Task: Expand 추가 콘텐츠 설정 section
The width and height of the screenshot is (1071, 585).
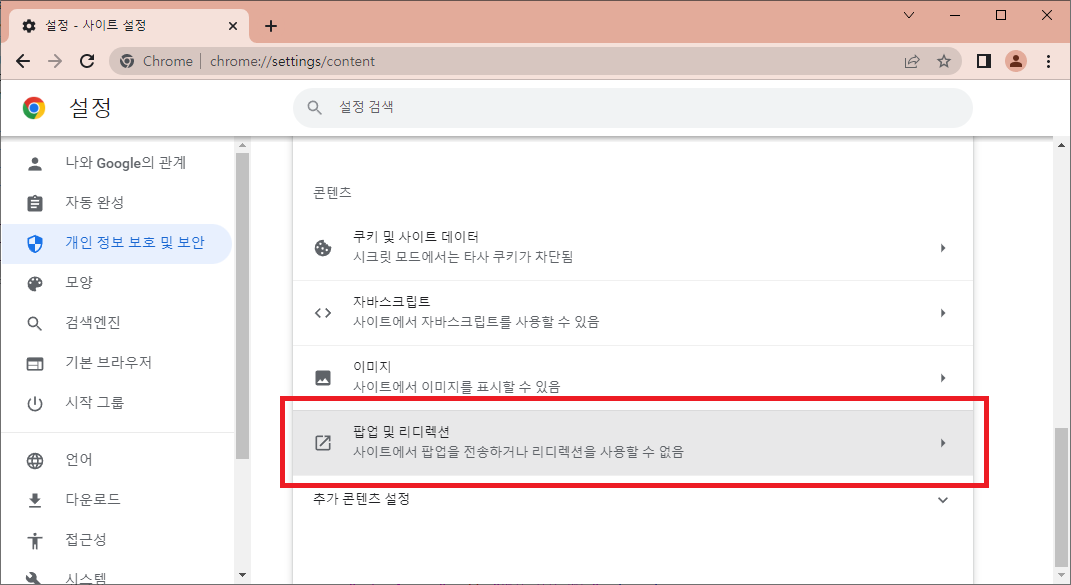Action: tap(941, 499)
